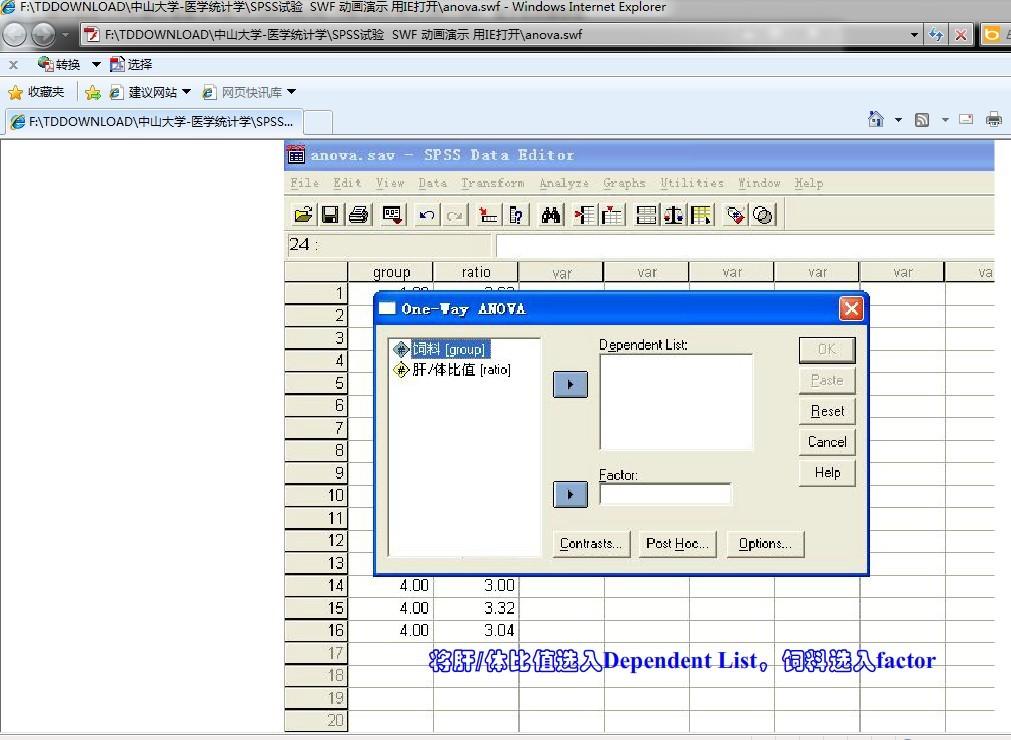This screenshot has width=1011, height=740.
Task: Click the Help button in ANOVA dialog
Action: (x=827, y=472)
